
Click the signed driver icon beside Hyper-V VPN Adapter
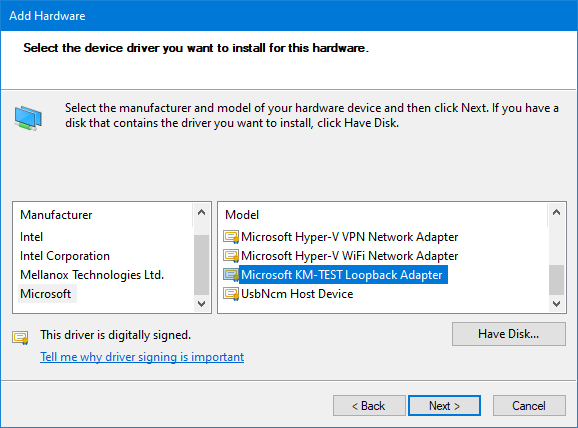(x=231, y=237)
